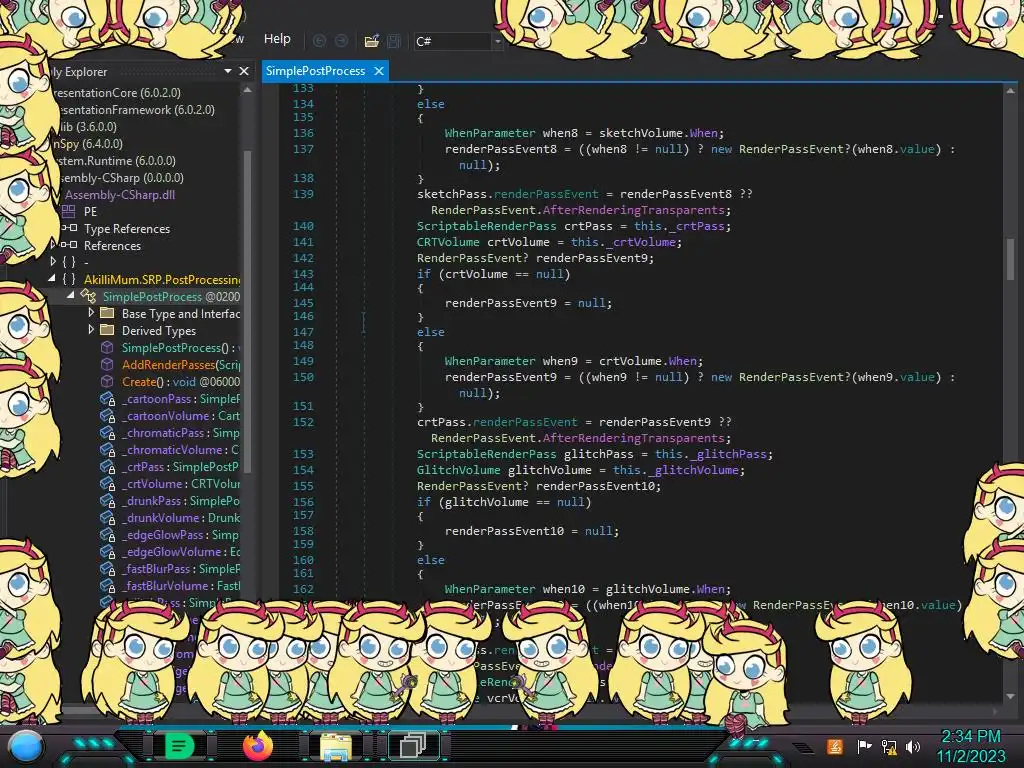Click the _crtPass private field icon
The height and width of the screenshot is (768, 1024).
tap(108, 467)
